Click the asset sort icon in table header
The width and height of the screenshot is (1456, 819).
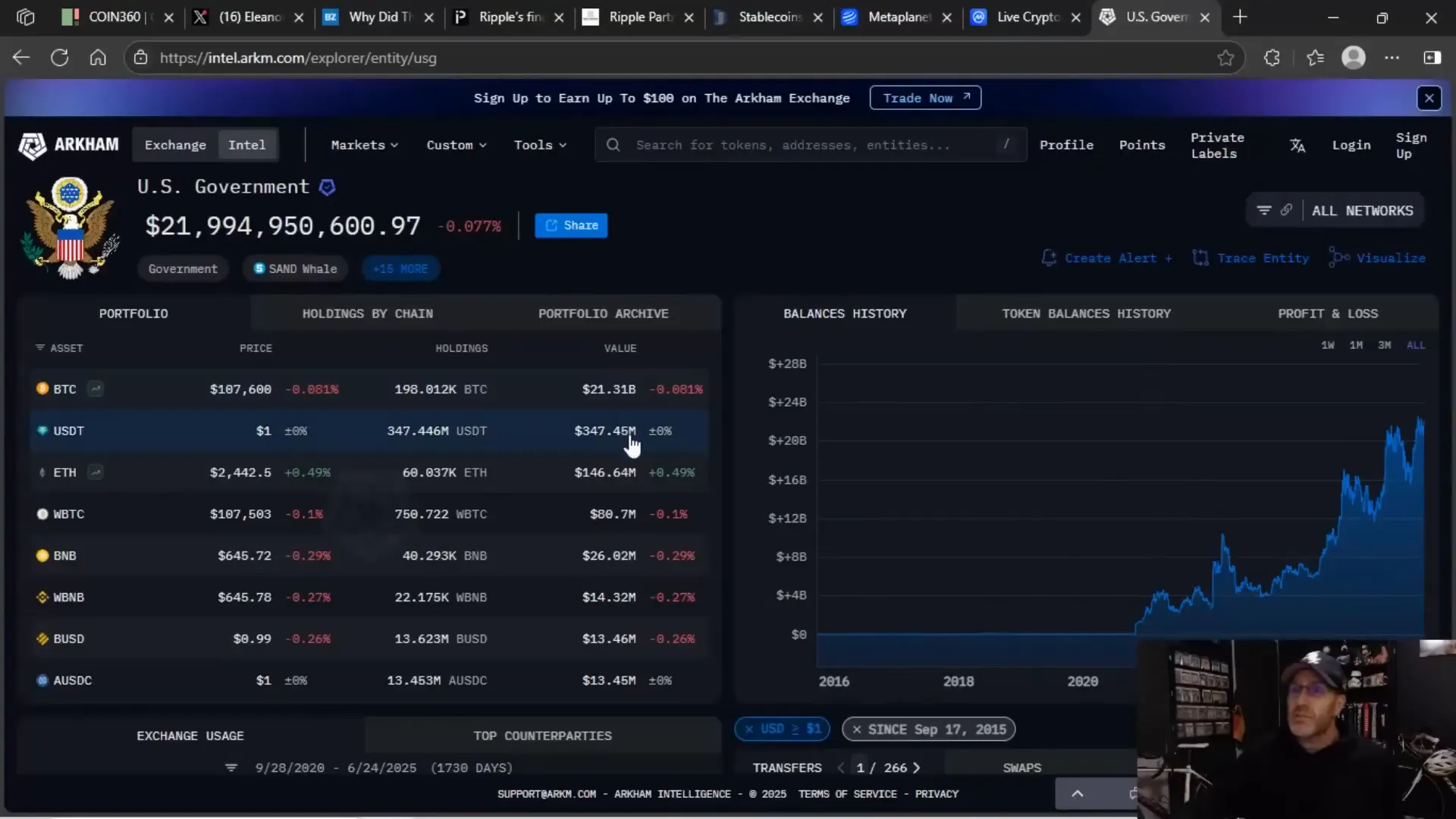point(39,348)
